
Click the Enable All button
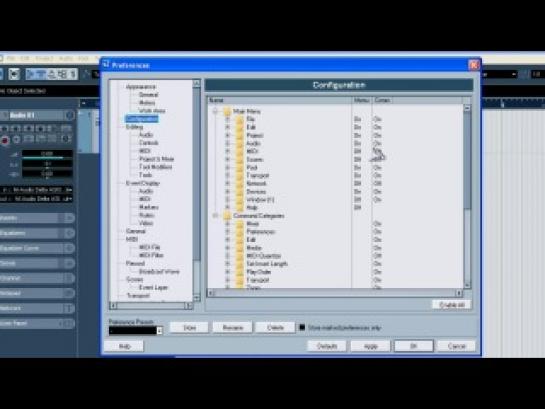click(x=452, y=305)
